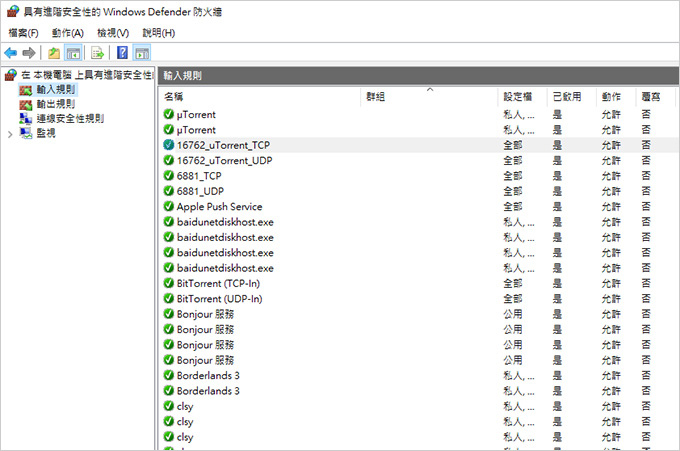This screenshot has height=451, width=680.
Task: Click the status icon of 16762_uTorrent_TCP
Action: tap(169, 145)
